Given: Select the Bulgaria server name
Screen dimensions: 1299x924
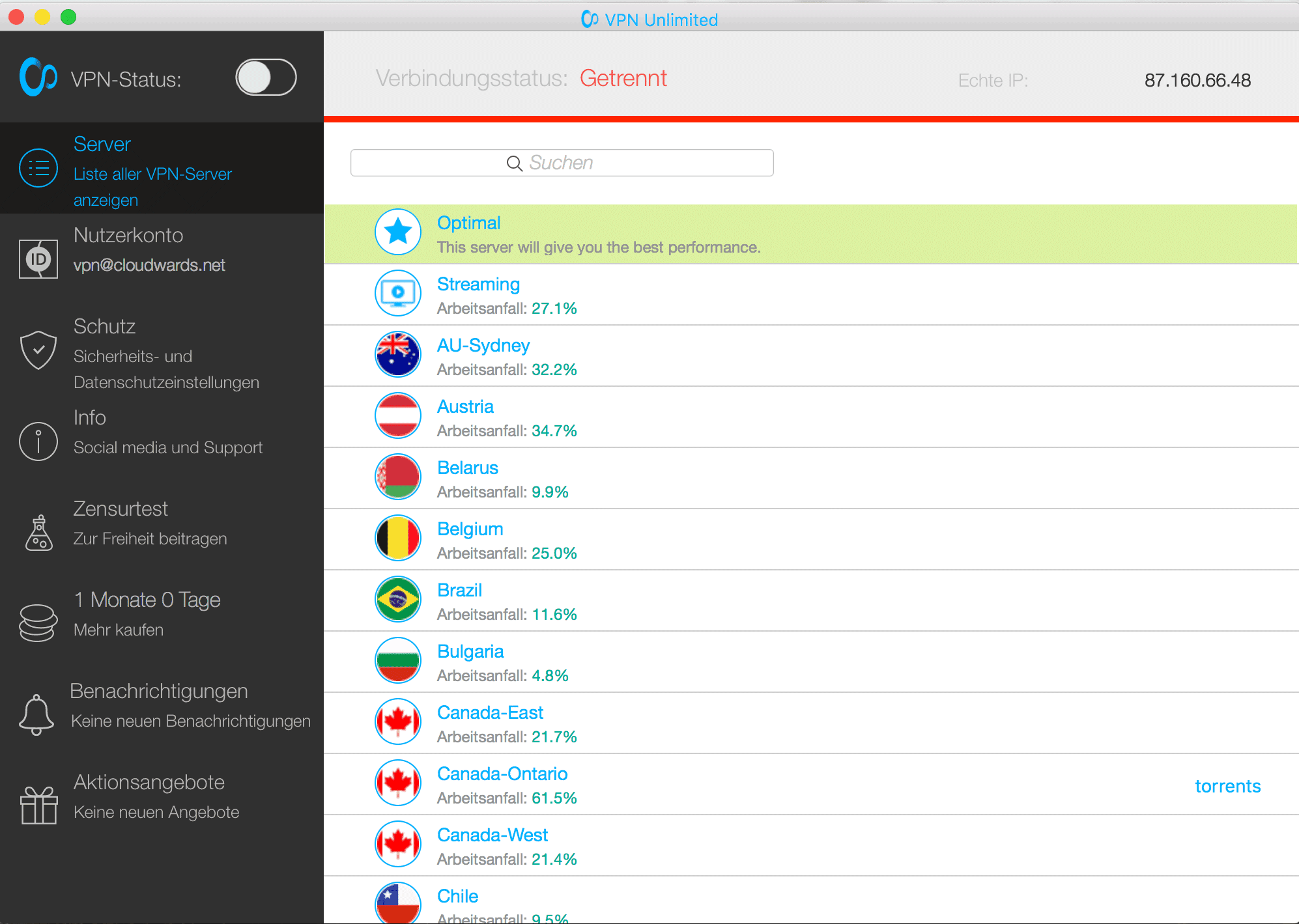Looking at the screenshot, I should [470, 651].
